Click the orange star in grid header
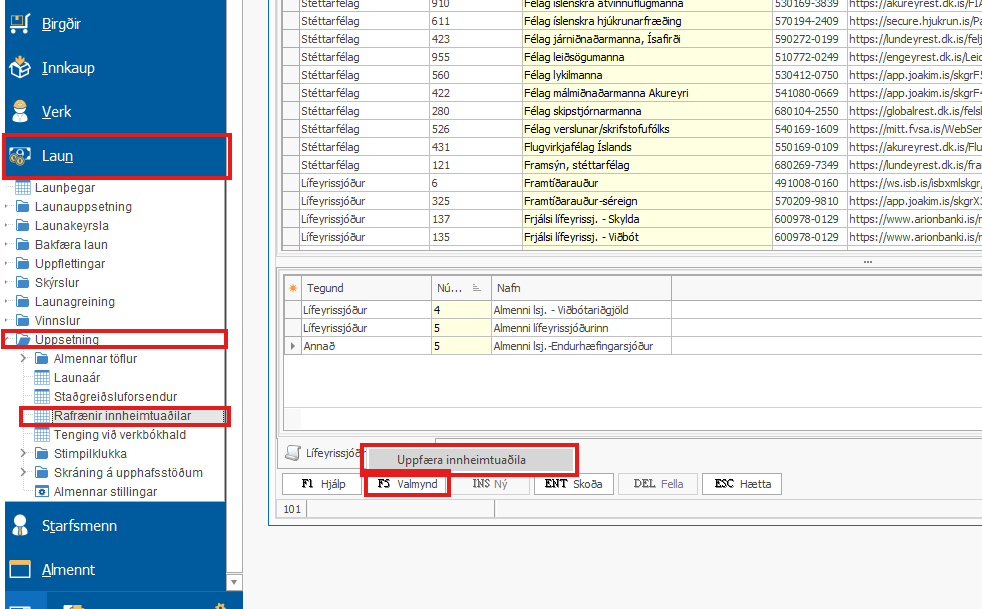Image resolution: width=982 pixels, height=609 pixels. coord(293,288)
